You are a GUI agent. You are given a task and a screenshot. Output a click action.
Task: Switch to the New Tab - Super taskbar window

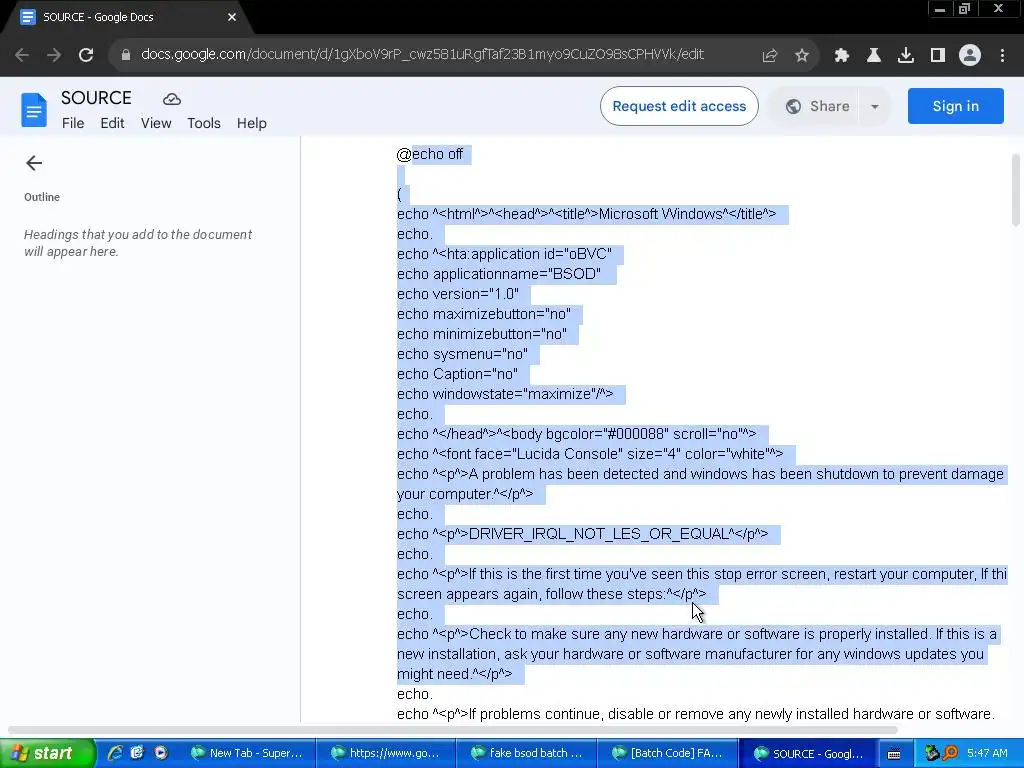pyautogui.click(x=246, y=753)
